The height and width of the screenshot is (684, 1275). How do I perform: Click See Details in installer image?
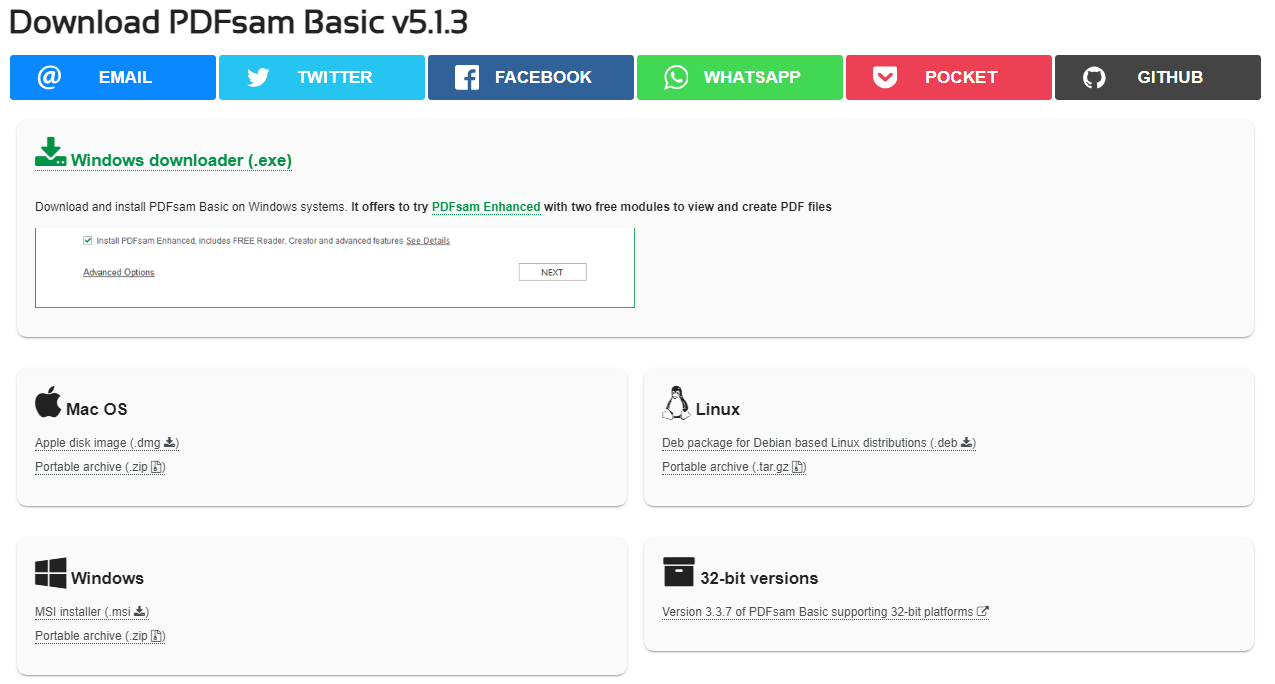click(x=428, y=241)
